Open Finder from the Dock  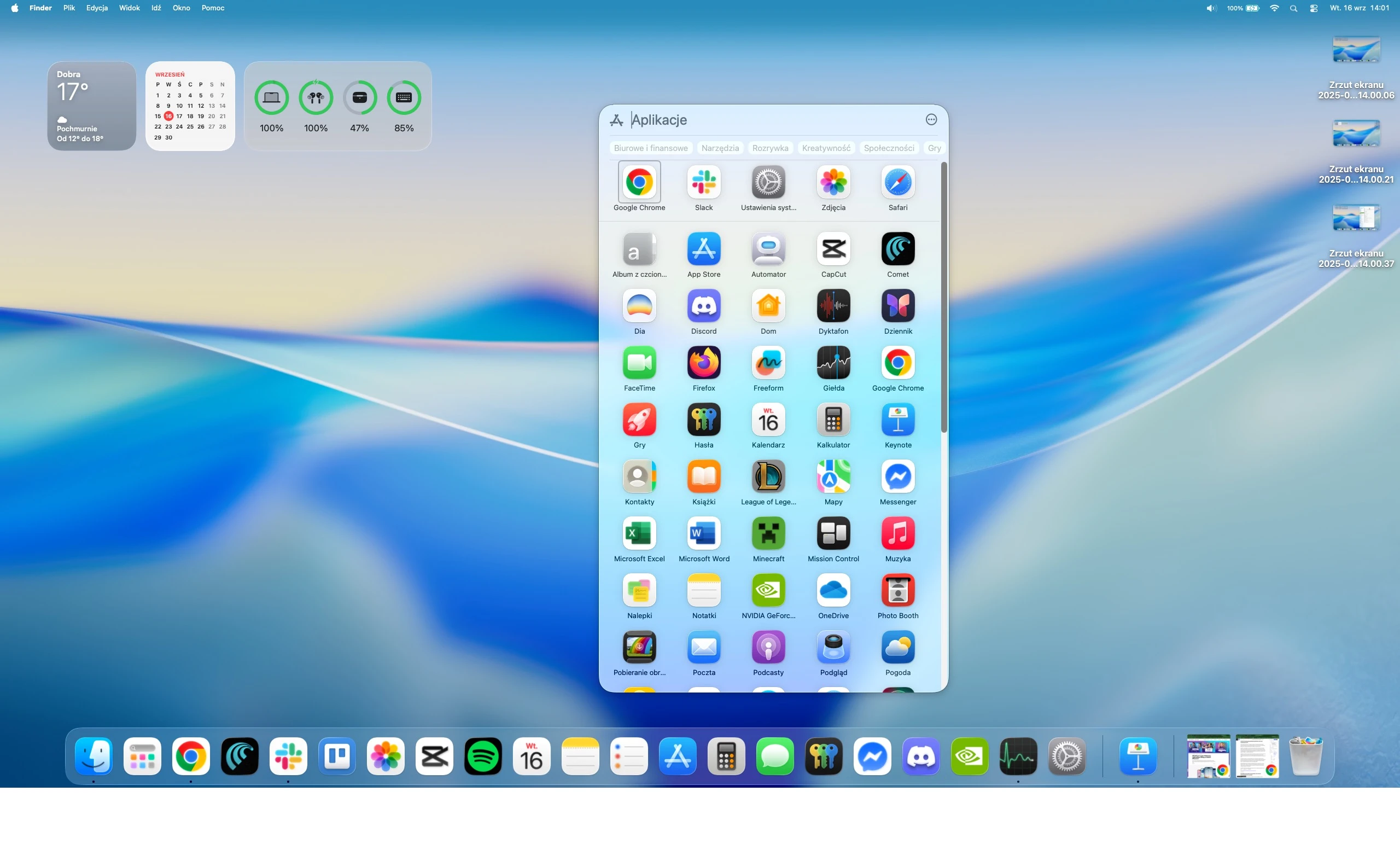click(94, 757)
